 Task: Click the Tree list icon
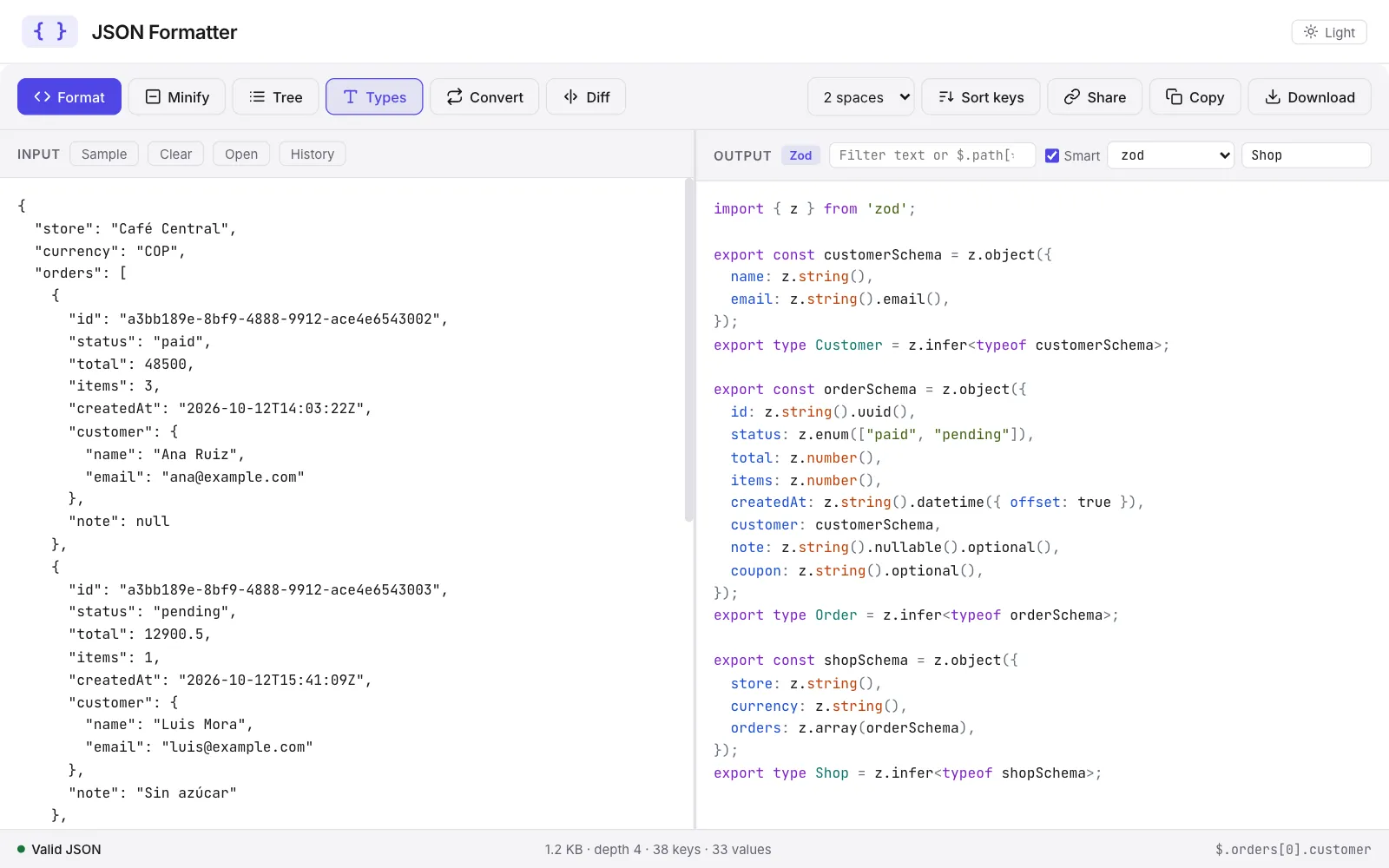point(257,97)
